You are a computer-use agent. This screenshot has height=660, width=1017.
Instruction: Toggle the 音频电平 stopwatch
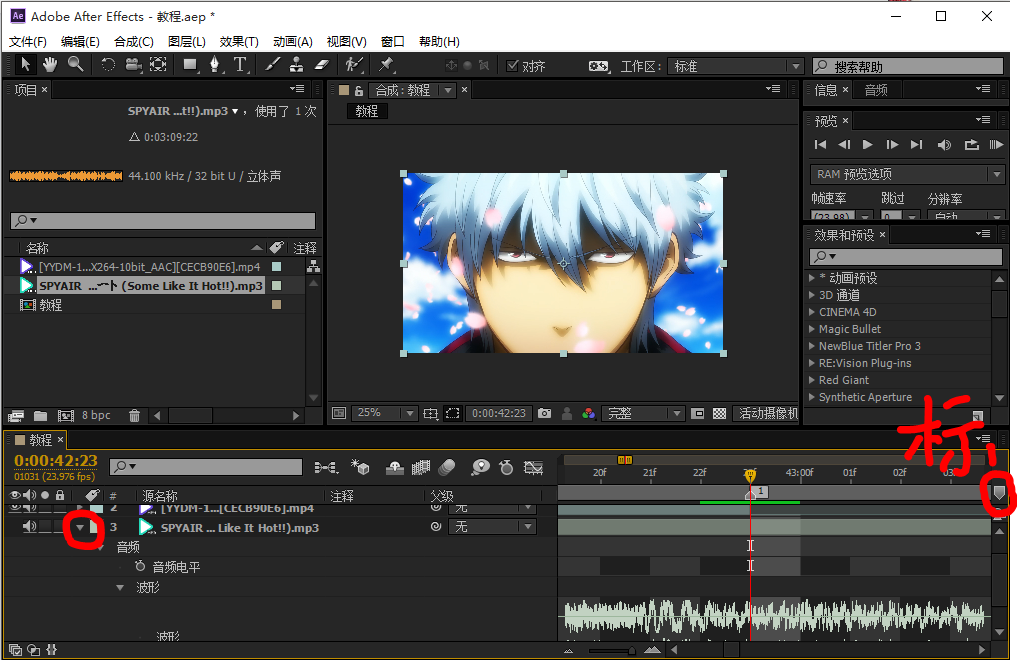(139, 567)
